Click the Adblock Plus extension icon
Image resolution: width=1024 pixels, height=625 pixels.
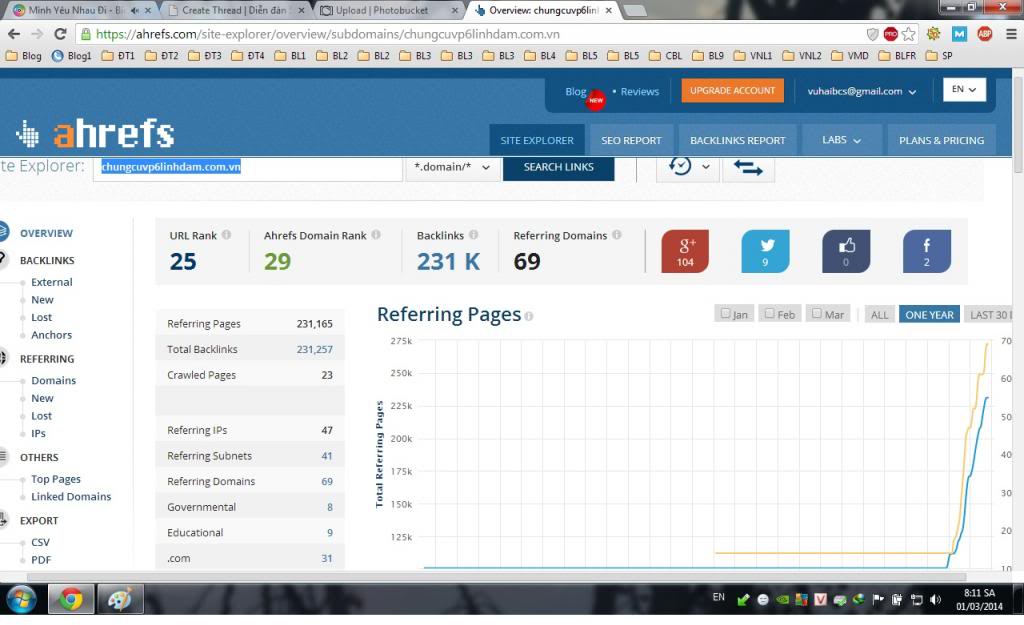tap(985, 34)
